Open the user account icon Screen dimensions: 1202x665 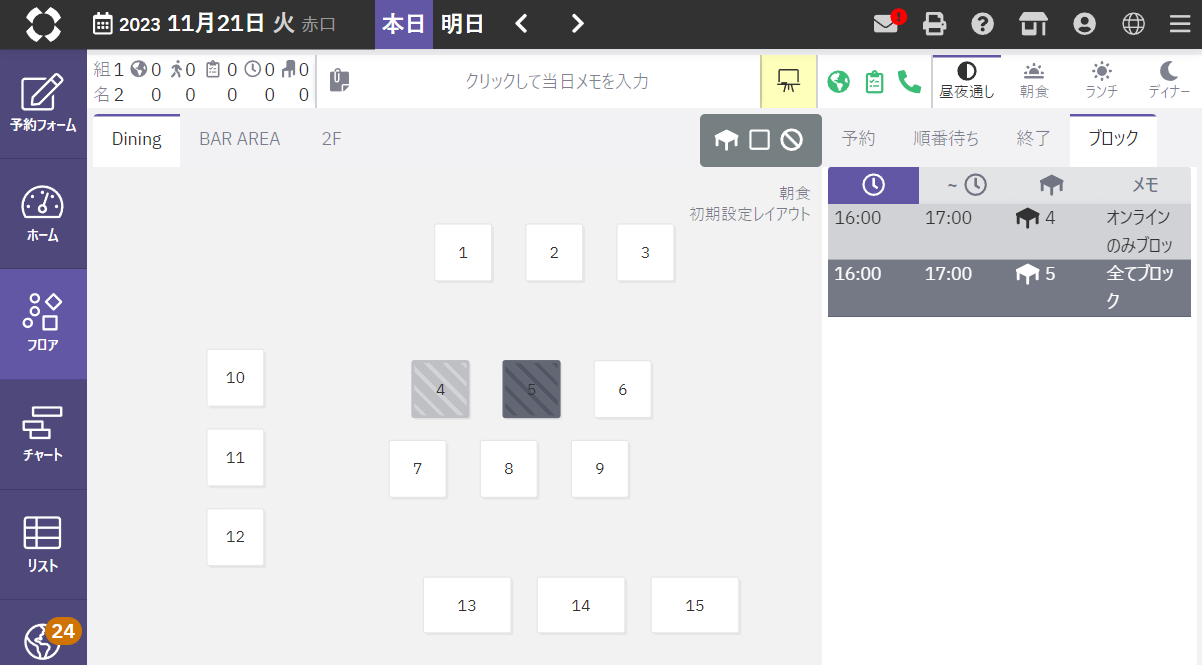point(1083,24)
